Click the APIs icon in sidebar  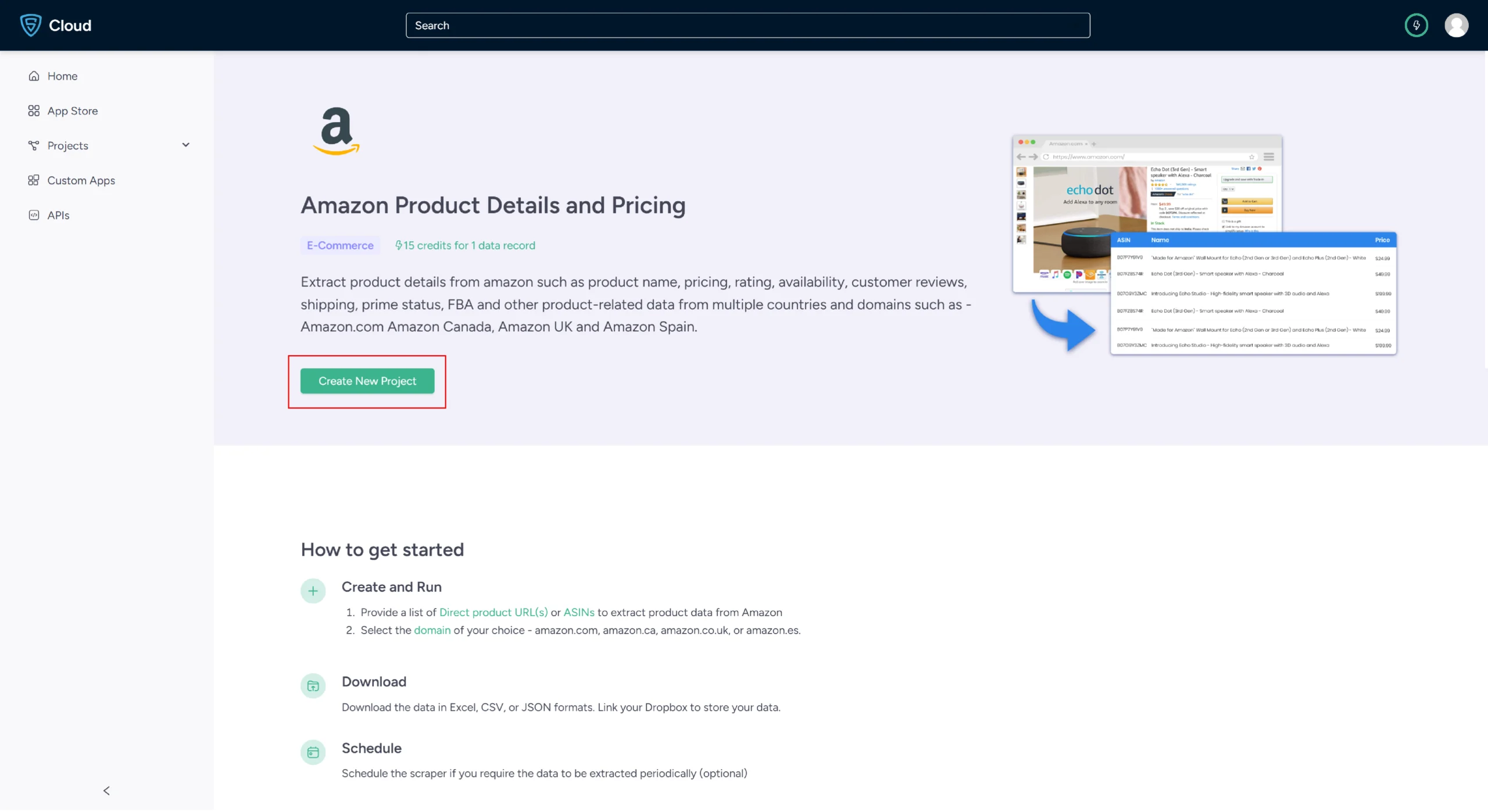(34, 215)
